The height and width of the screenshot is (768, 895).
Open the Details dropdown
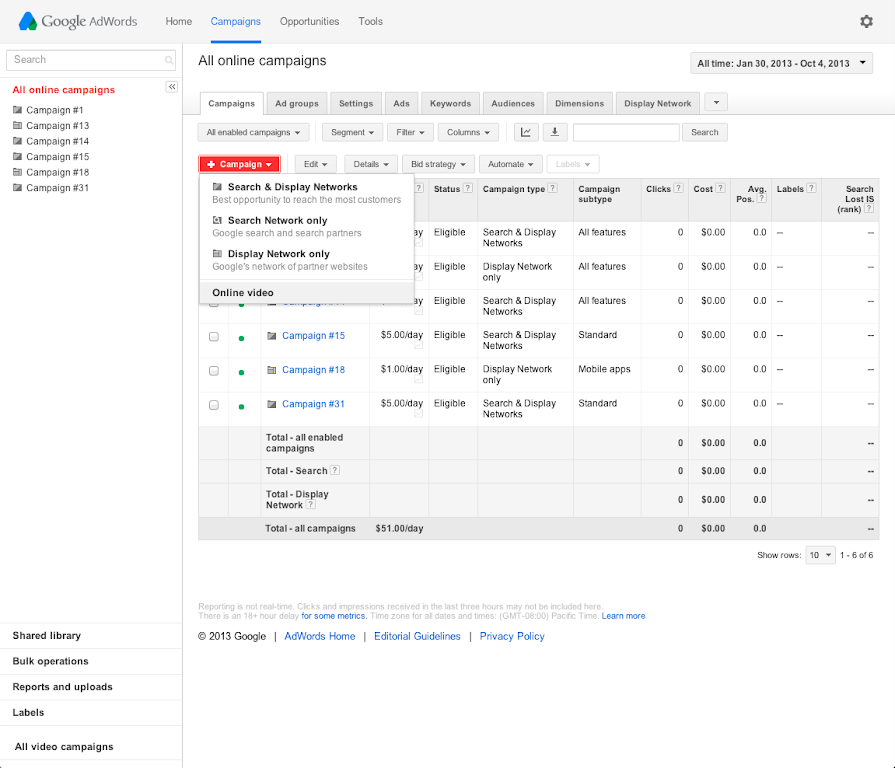tap(371, 164)
